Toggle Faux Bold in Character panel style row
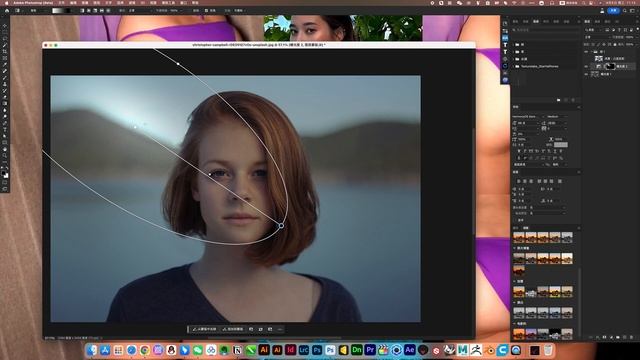Screen dimensions: 640x360 (x=519, y=151)
